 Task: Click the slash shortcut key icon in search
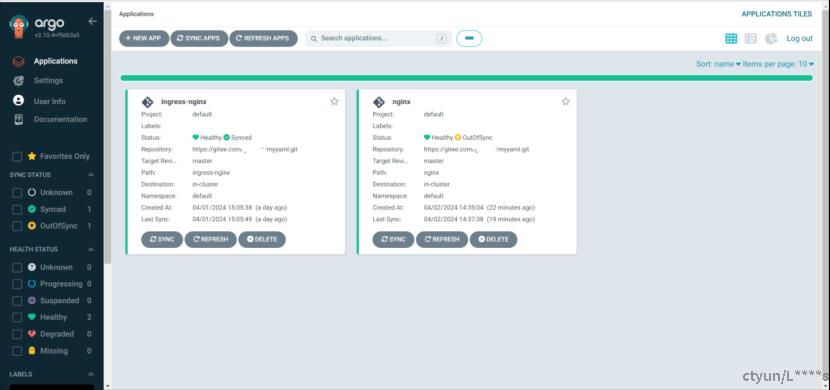[x=441, y=39]
